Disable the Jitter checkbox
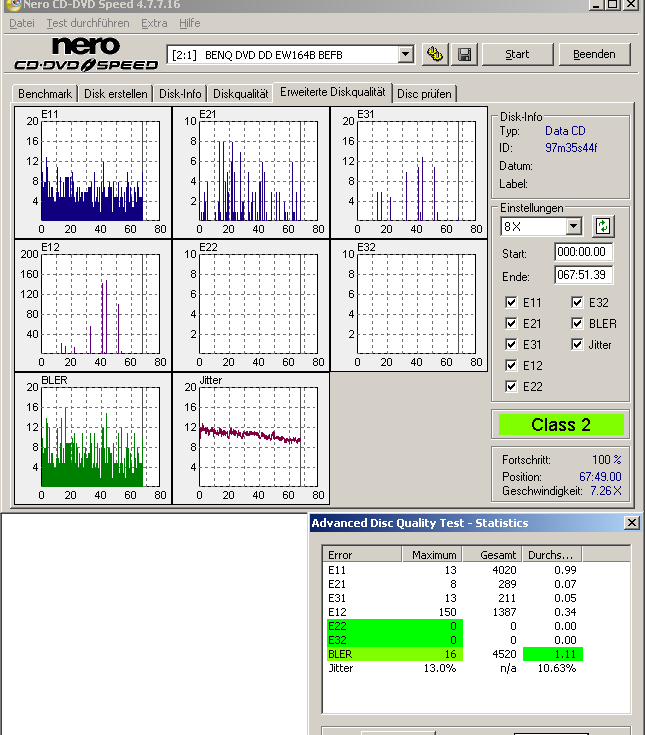 coord(577,345)
